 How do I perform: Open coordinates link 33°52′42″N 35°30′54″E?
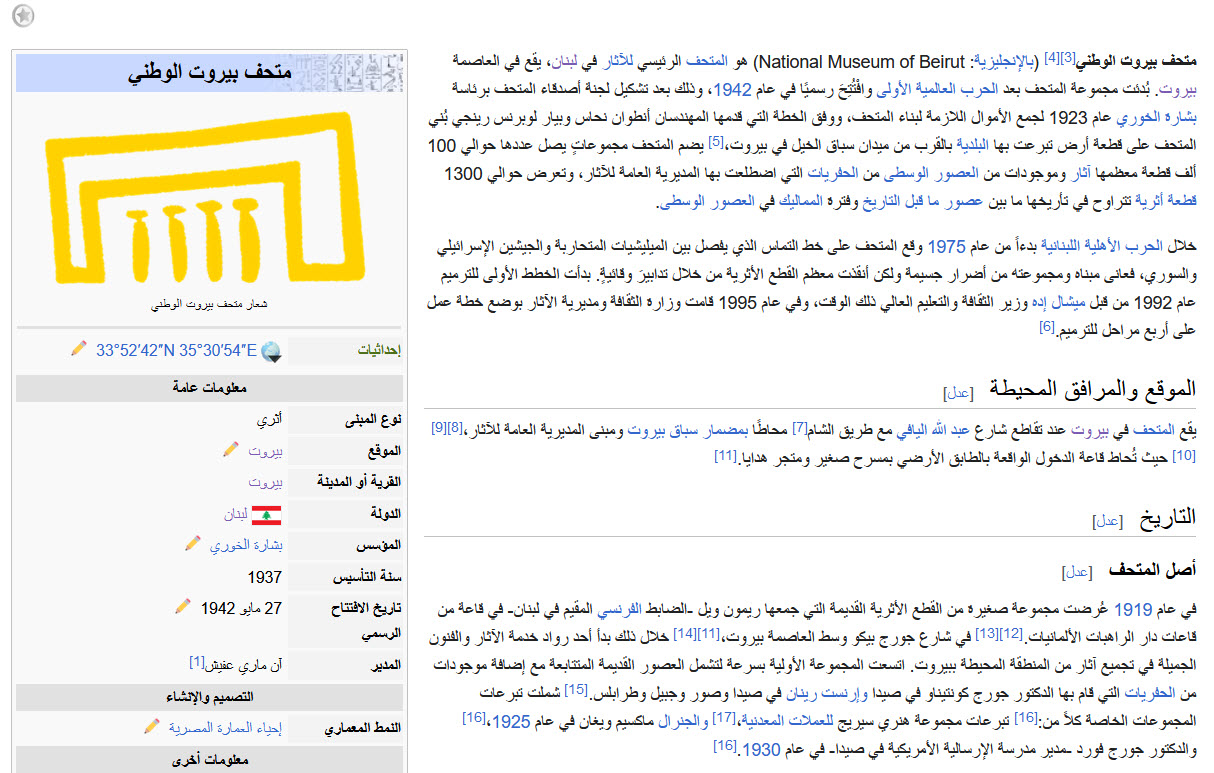176,351
